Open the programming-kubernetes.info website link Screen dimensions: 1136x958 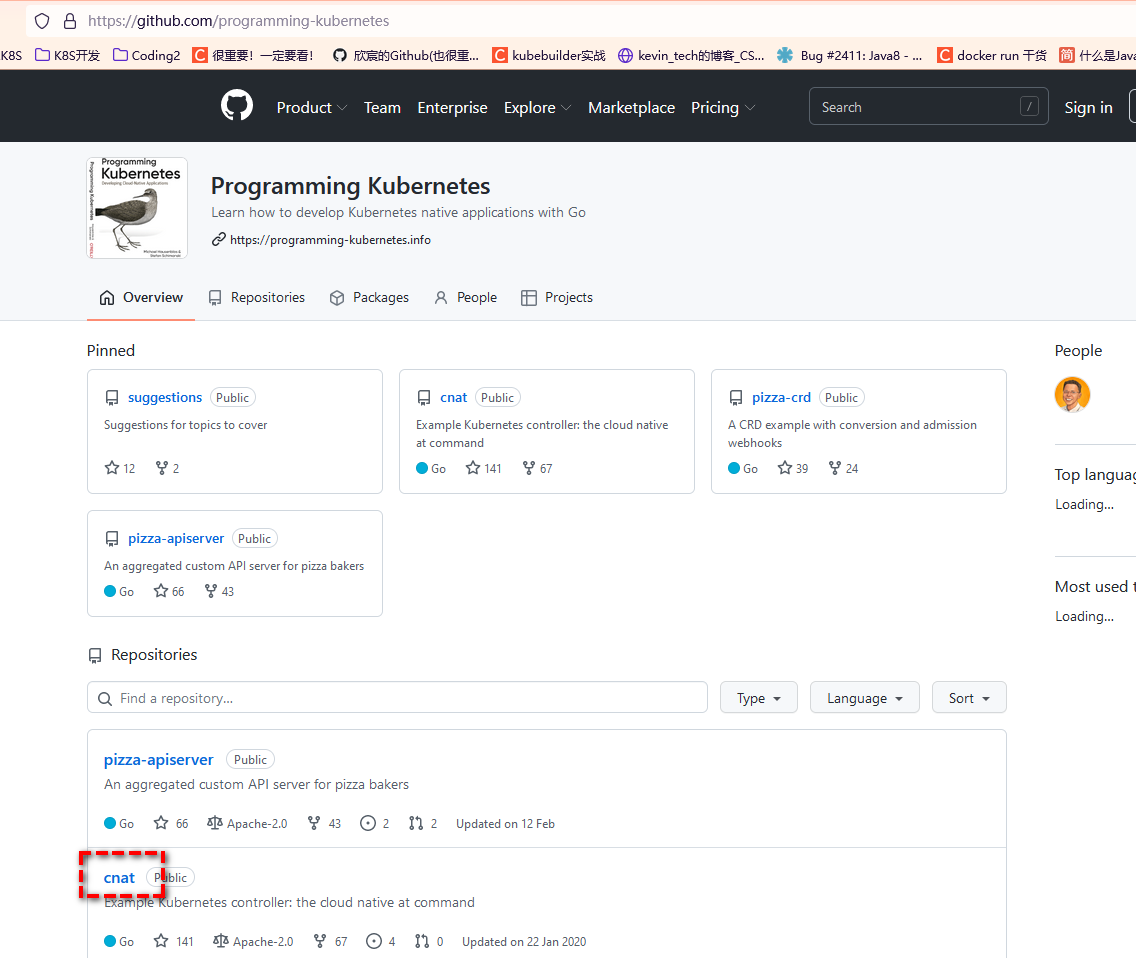330,240
